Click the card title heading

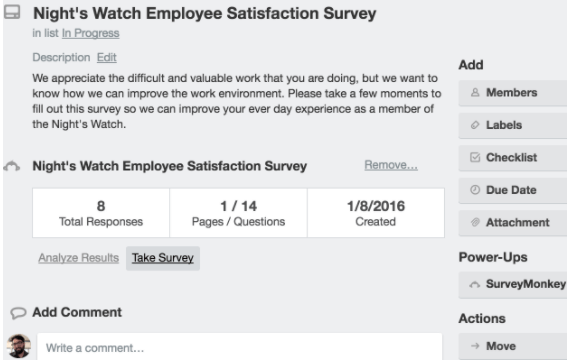(x=205, y=13)
